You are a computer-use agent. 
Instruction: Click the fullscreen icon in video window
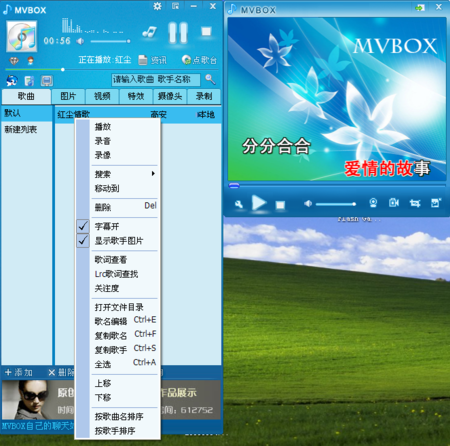click(x=436, y=202)
